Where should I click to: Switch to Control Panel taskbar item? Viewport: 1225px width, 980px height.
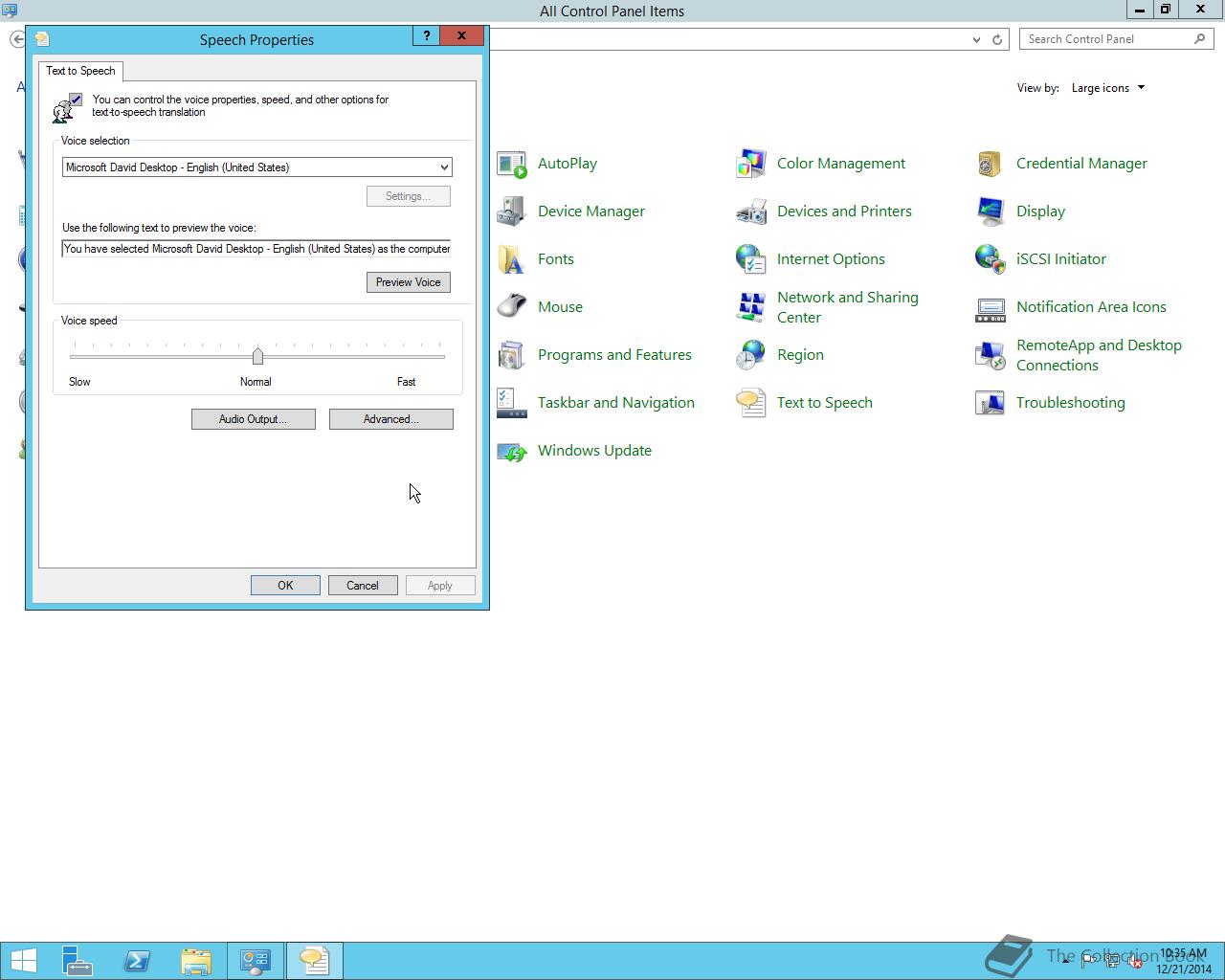coord(256,961)
